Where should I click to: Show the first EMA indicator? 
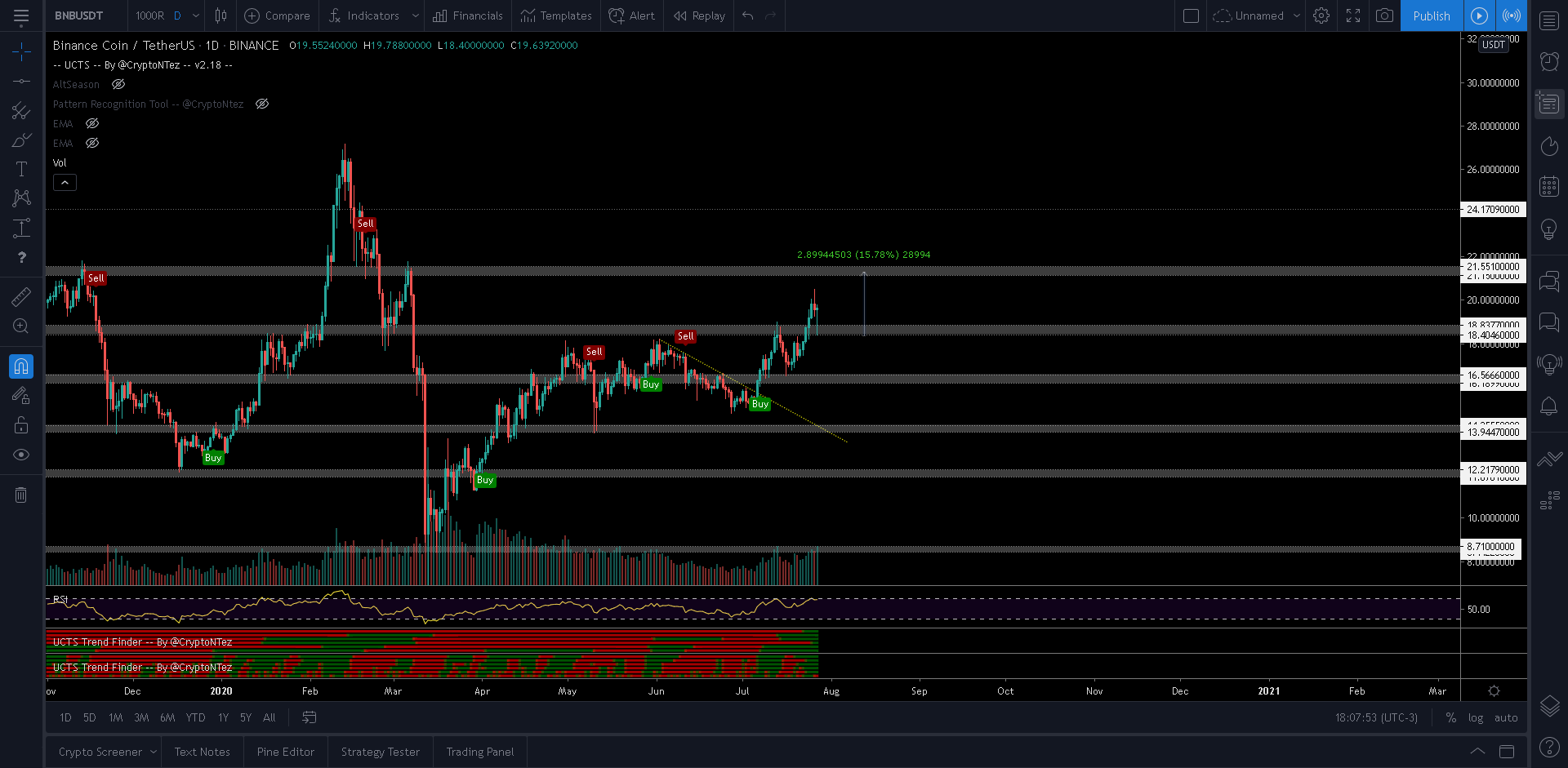(x=92, y=123)
